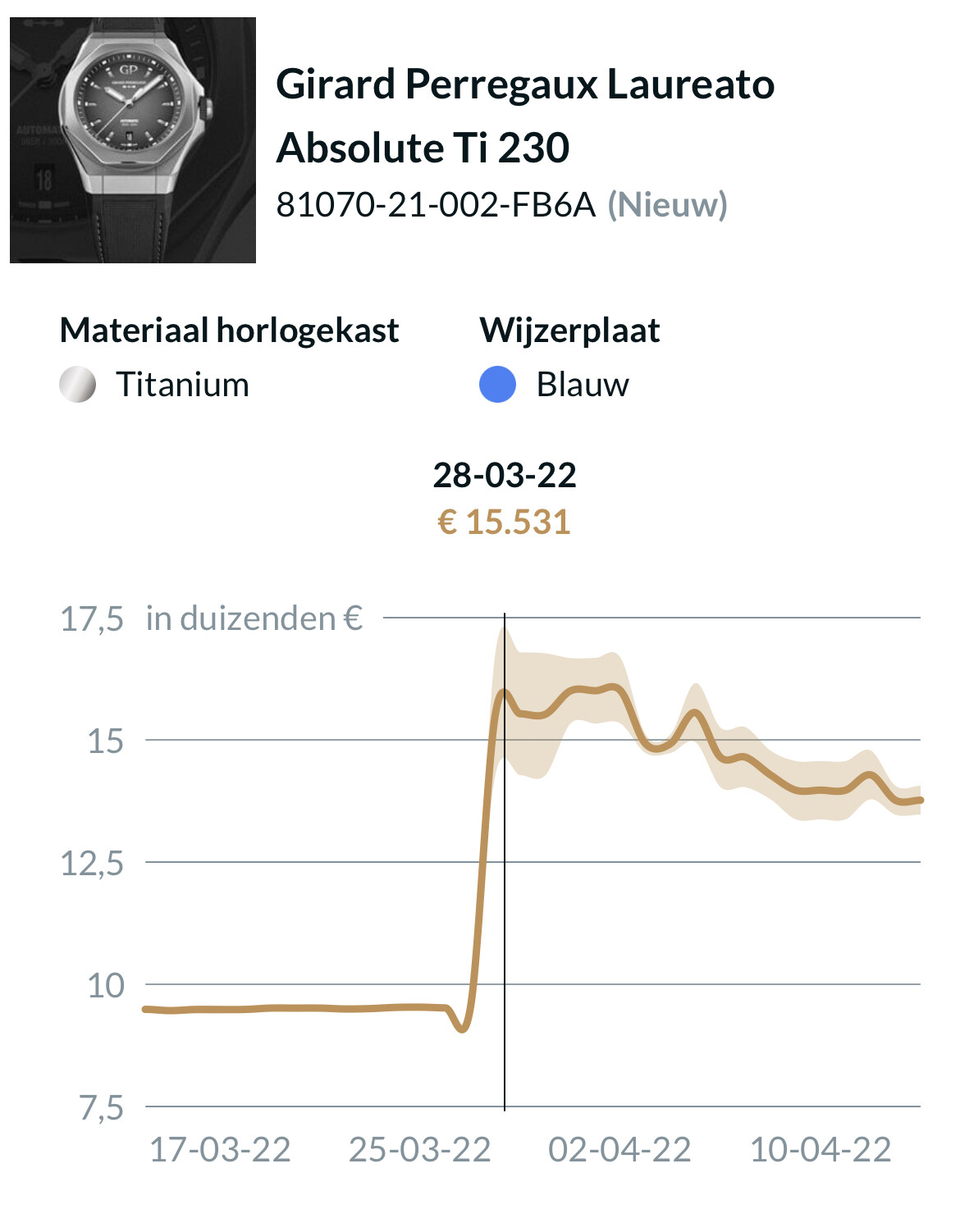Click the 02-04-22 date on x-axis
Image resolution: width=960 pixels, height=1232 pixels.
[x=619, y=1150]
